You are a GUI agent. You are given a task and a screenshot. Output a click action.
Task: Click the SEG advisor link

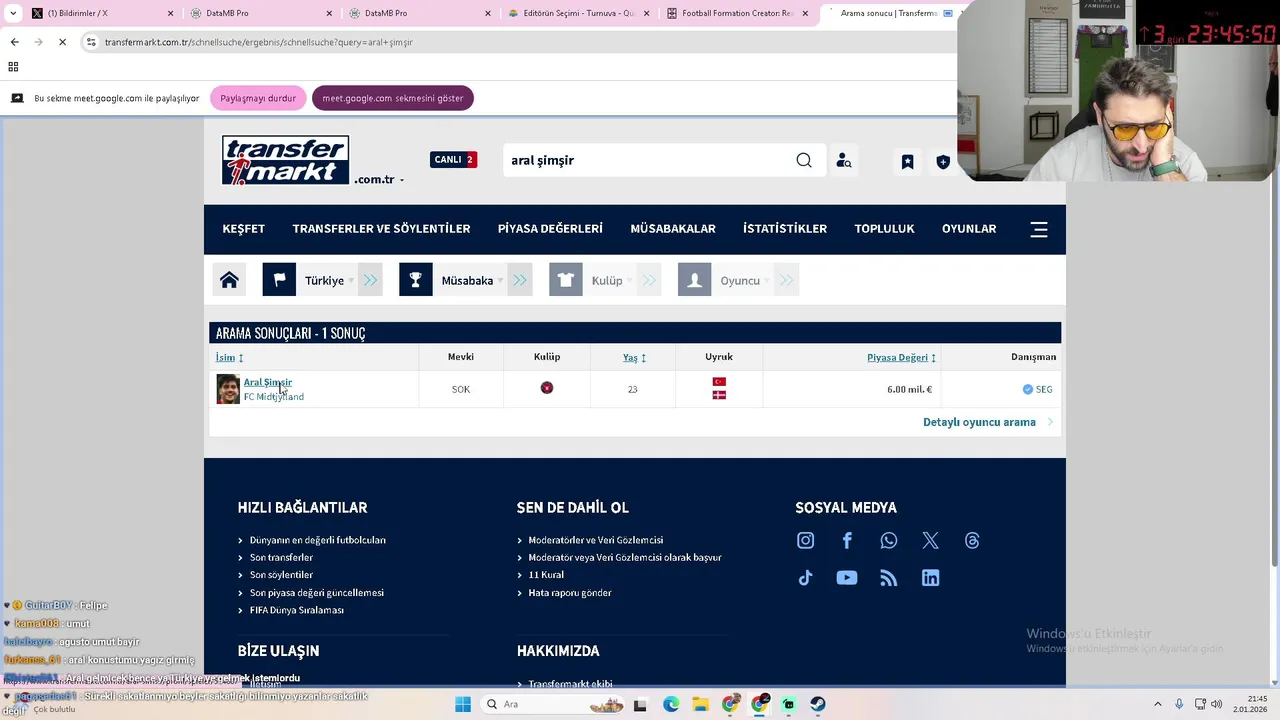tap(1044, 389)
